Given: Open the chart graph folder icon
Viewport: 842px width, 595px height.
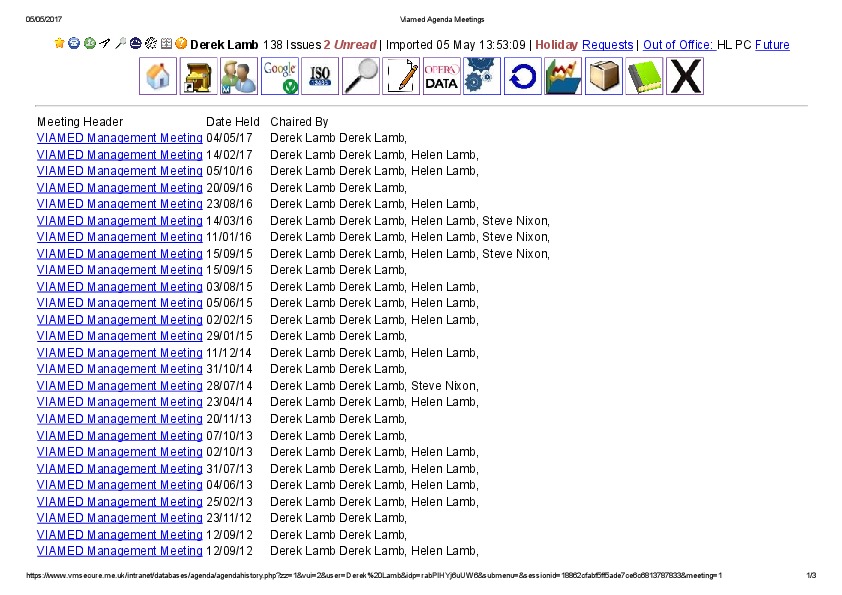Looking at the screenshot, I should pyautogui.click(x=563, y=76).
